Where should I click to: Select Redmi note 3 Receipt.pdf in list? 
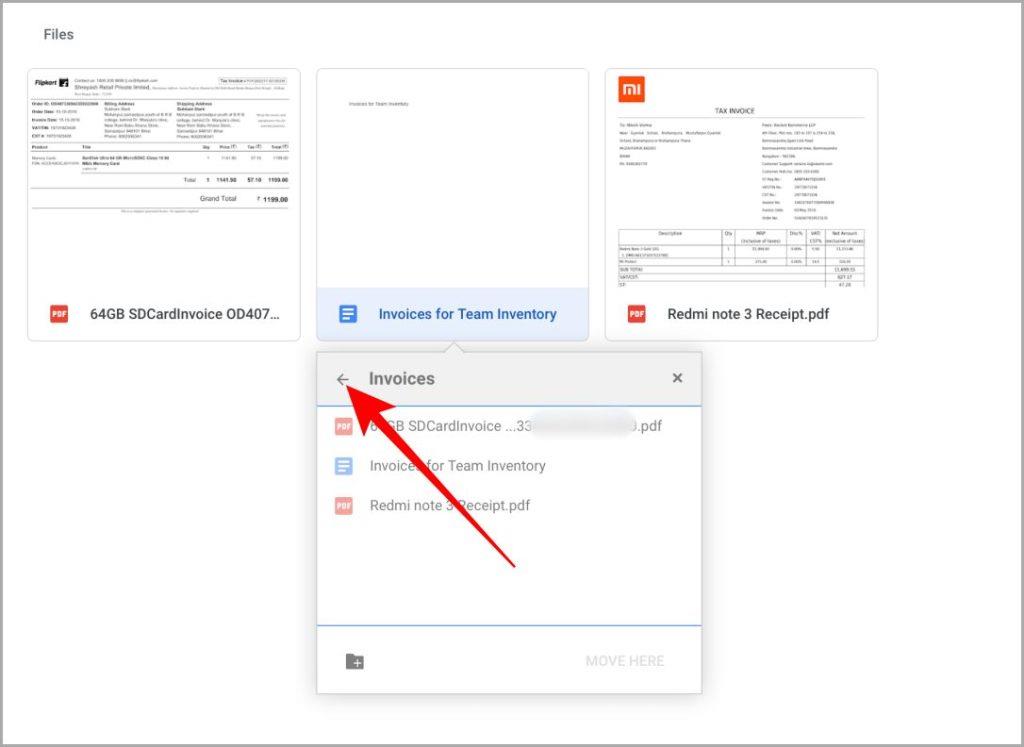pos(509,505)
